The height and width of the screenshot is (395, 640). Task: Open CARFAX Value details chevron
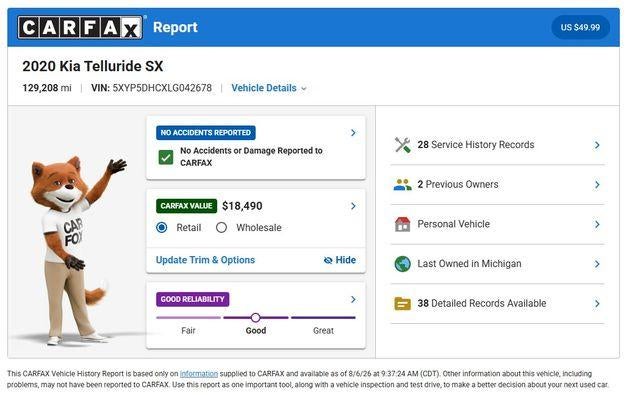click(x=353, y=206)
